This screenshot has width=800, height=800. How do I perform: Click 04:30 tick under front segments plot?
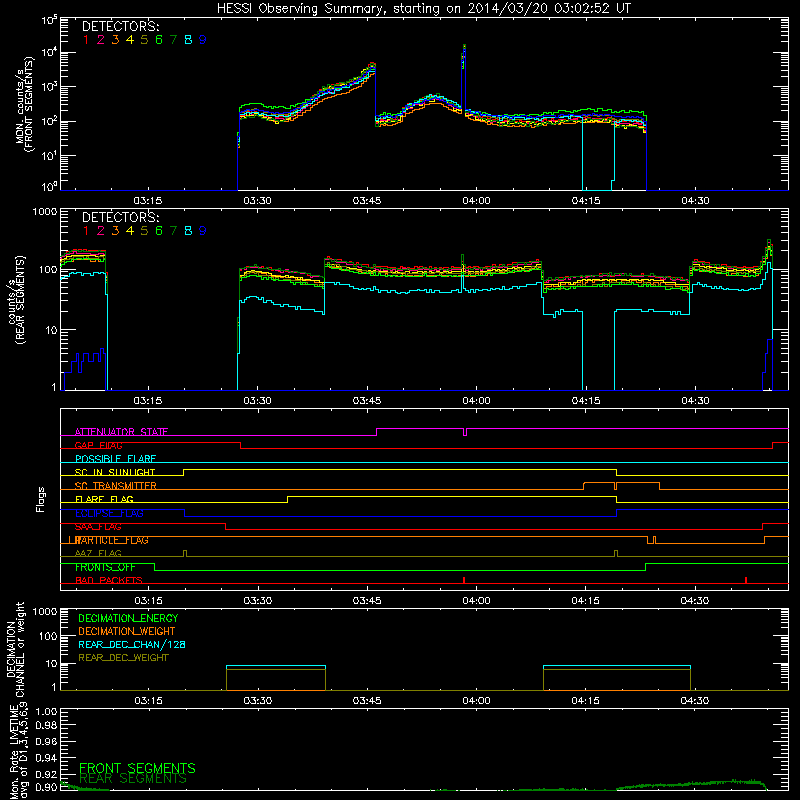coord(695,201)
